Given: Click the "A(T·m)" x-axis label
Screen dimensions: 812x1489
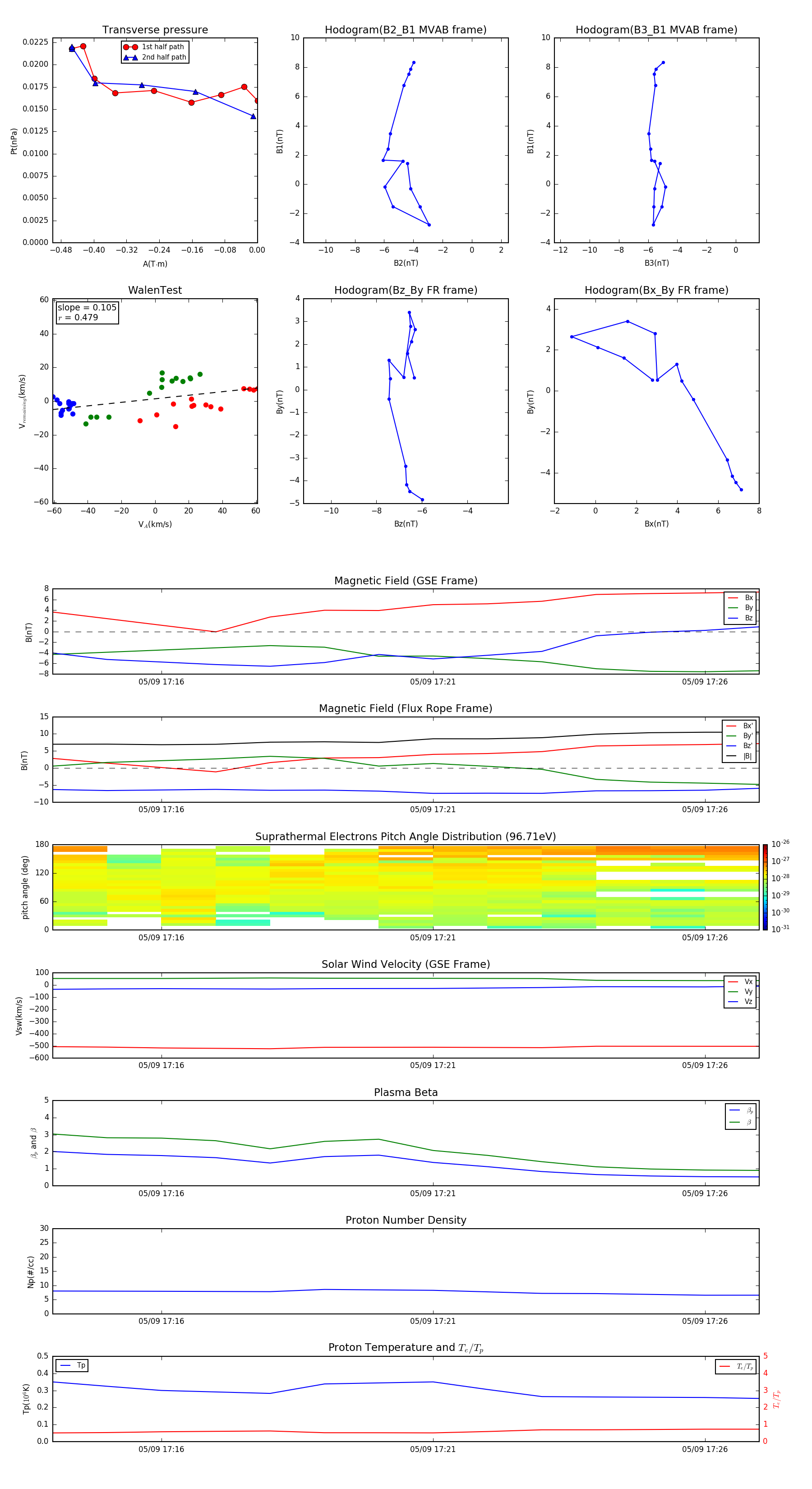Looking at the screenshot, I should pos(155,264).
